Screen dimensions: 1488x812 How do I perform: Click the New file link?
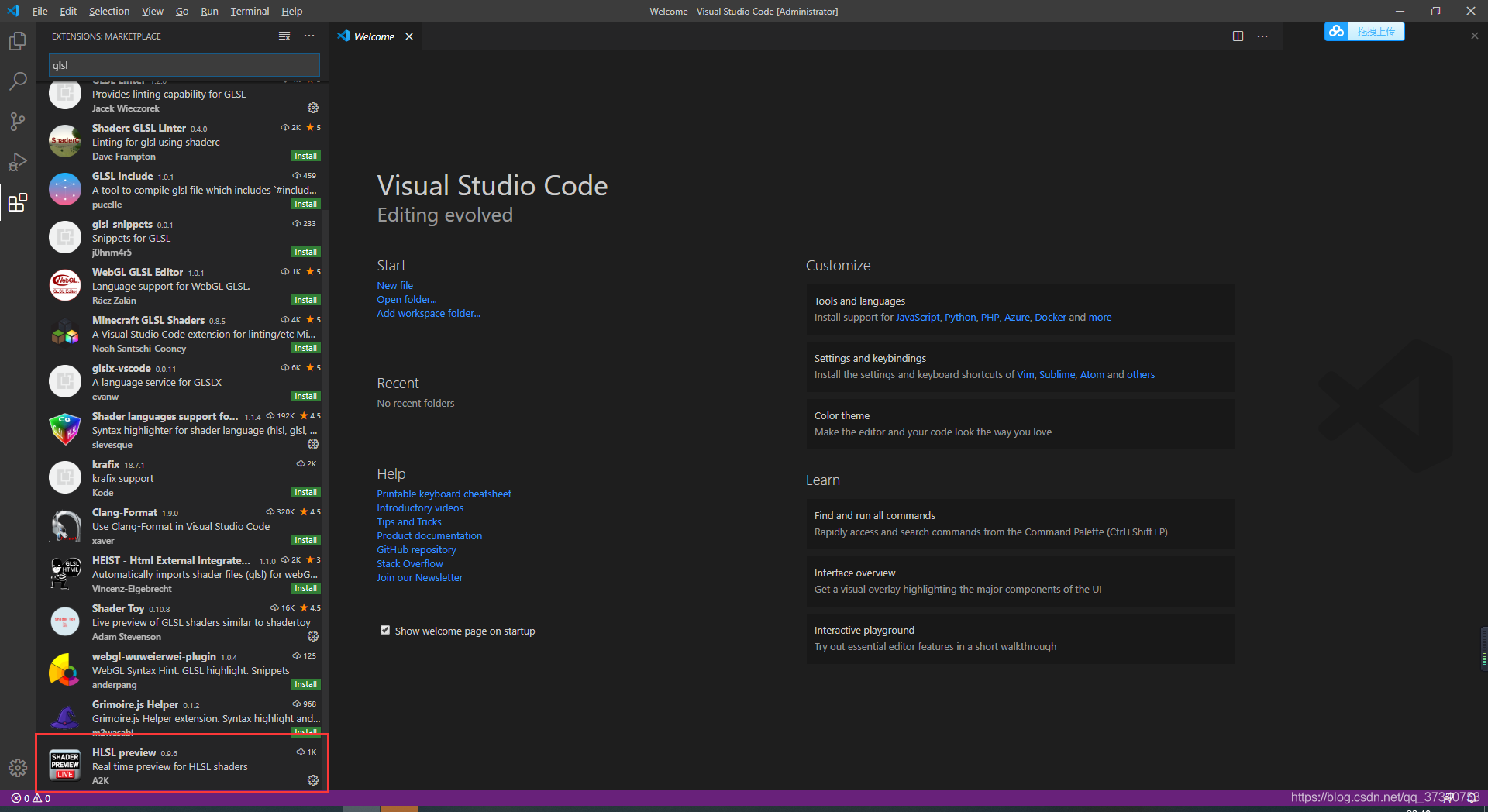coord(394,285)
